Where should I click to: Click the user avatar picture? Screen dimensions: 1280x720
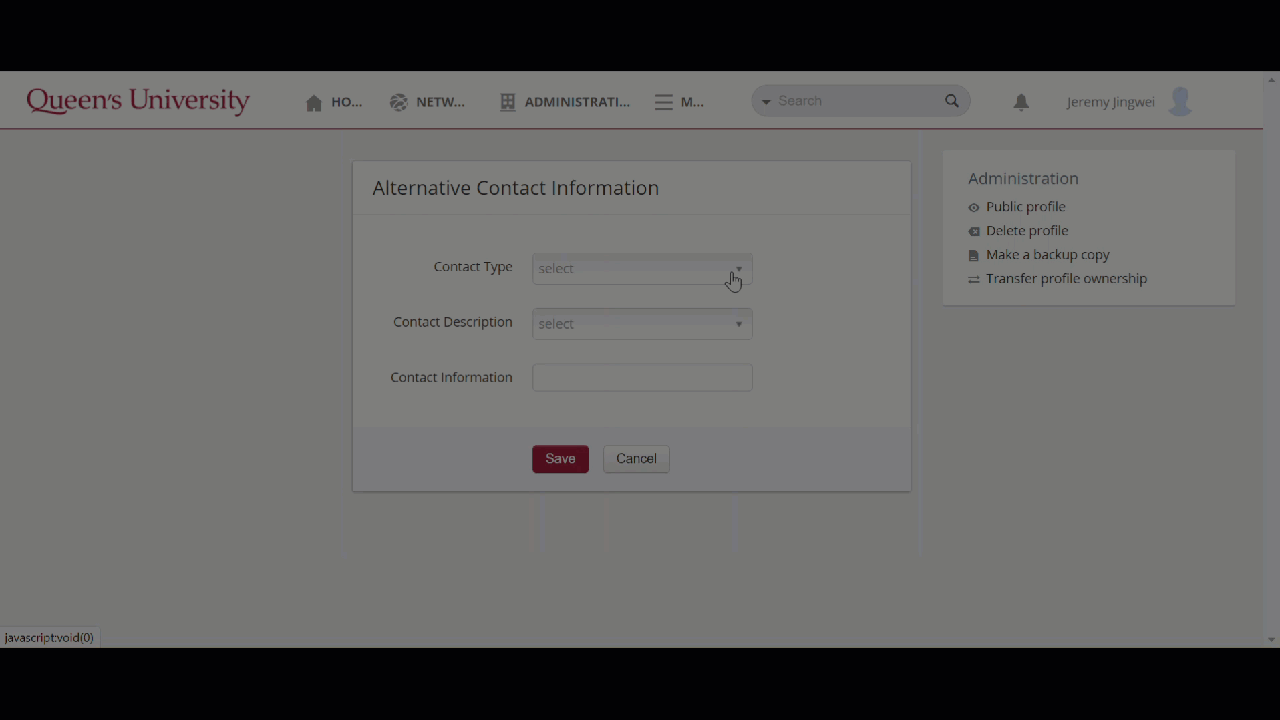pos(1180,101)
